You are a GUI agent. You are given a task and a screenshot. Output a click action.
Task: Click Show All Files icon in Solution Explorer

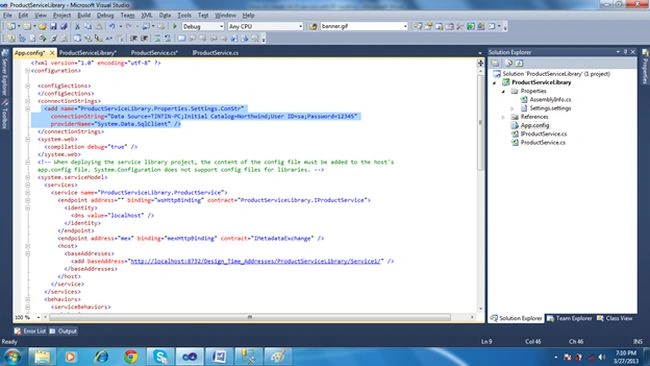click(x=508, y=63)
